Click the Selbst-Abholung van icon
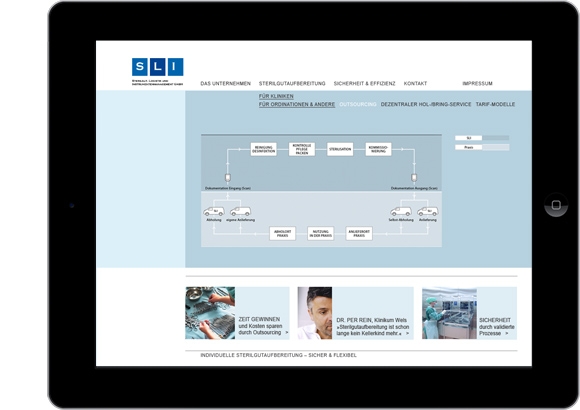Image resolution: width=580 pixels, height=410 pixels. coord(401,211)
